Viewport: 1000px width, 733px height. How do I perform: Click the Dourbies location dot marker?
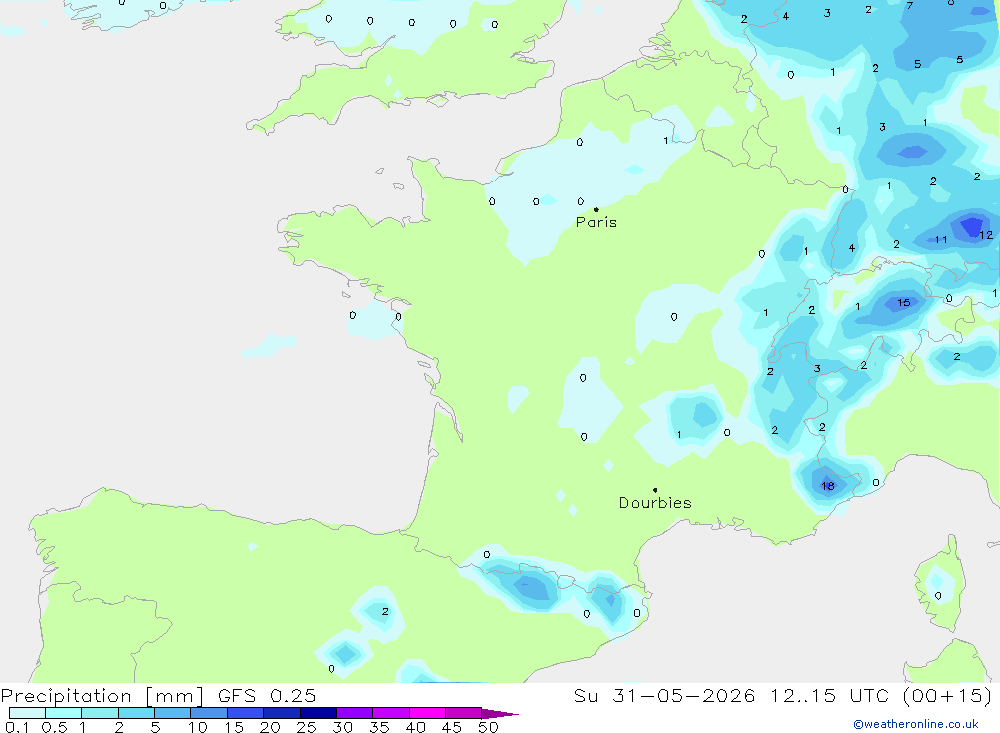[655, 490]
